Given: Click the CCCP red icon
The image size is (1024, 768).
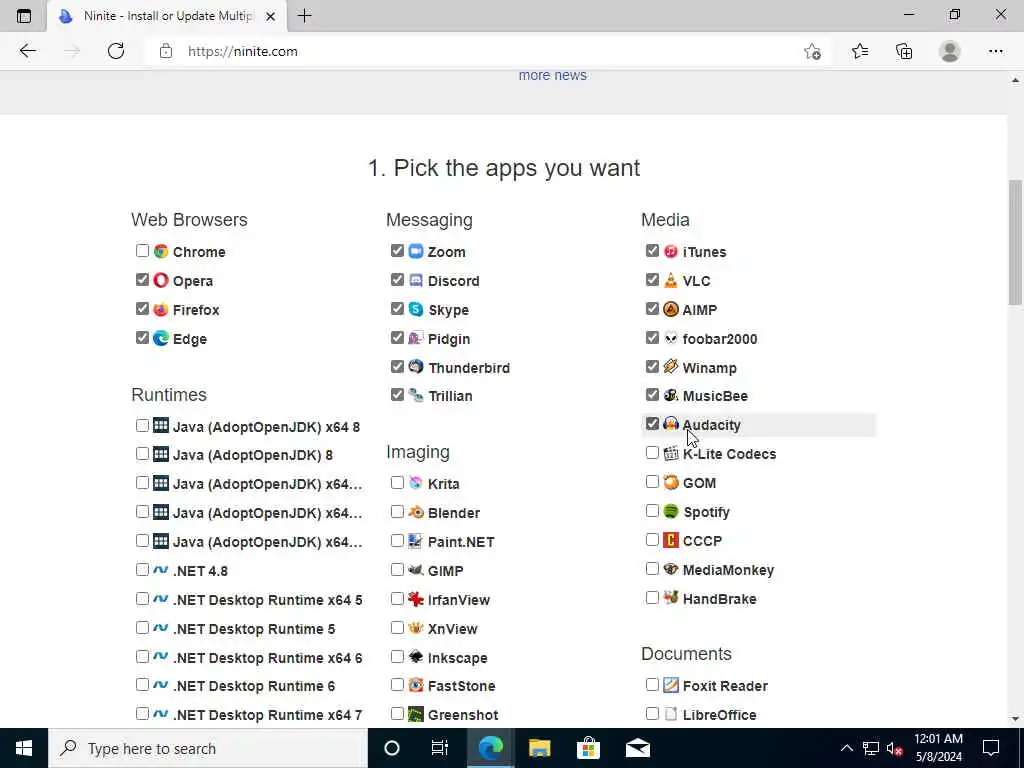Looking at the screenshot, I should coord(671,540).
